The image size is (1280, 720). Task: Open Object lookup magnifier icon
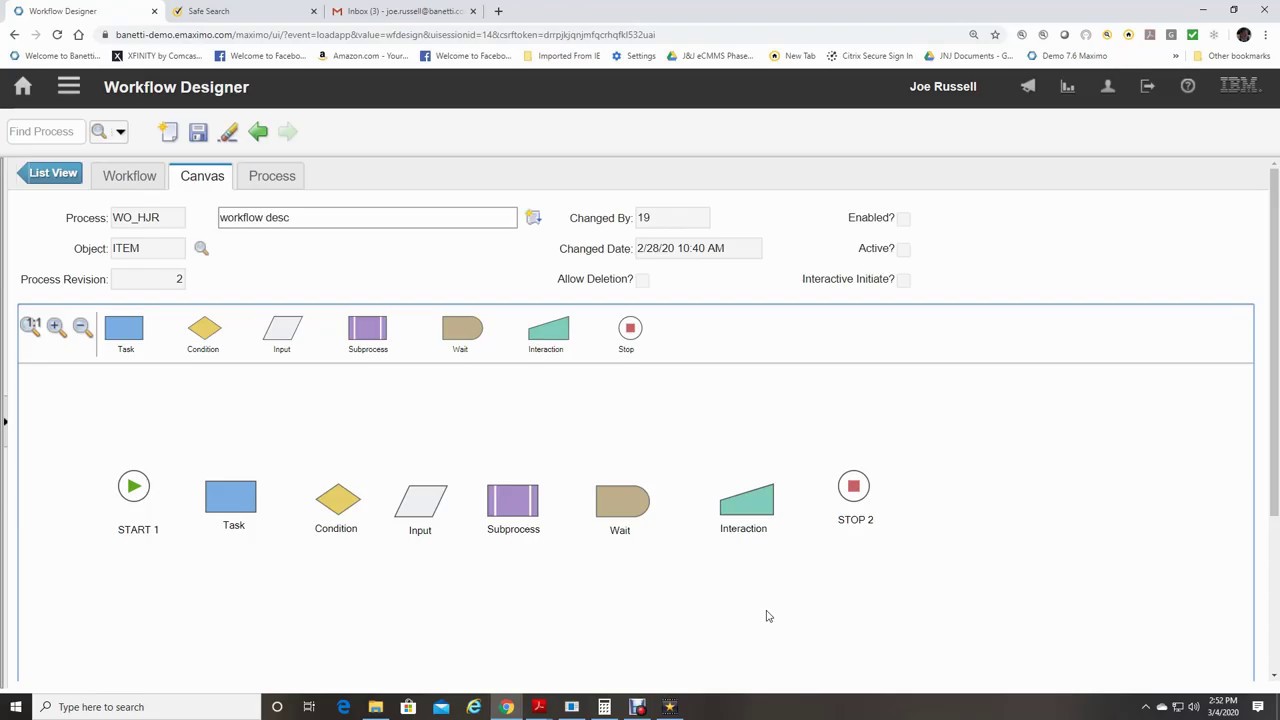[201, 248]
